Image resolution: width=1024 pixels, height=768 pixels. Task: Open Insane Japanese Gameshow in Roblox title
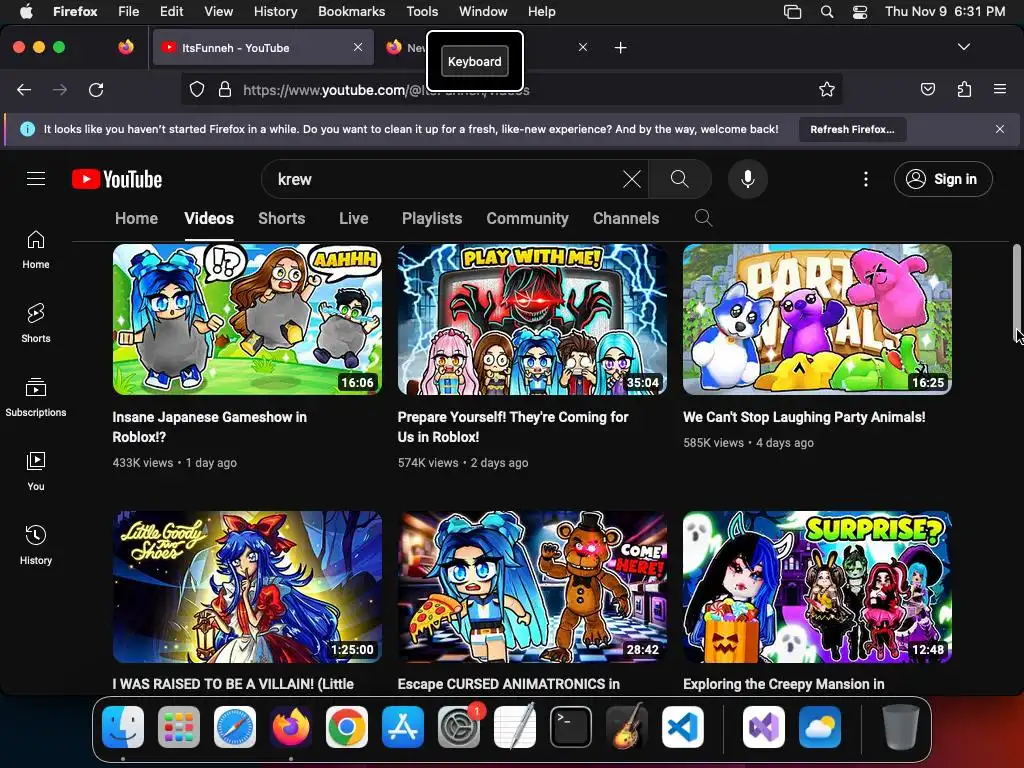tap(210, 427)
